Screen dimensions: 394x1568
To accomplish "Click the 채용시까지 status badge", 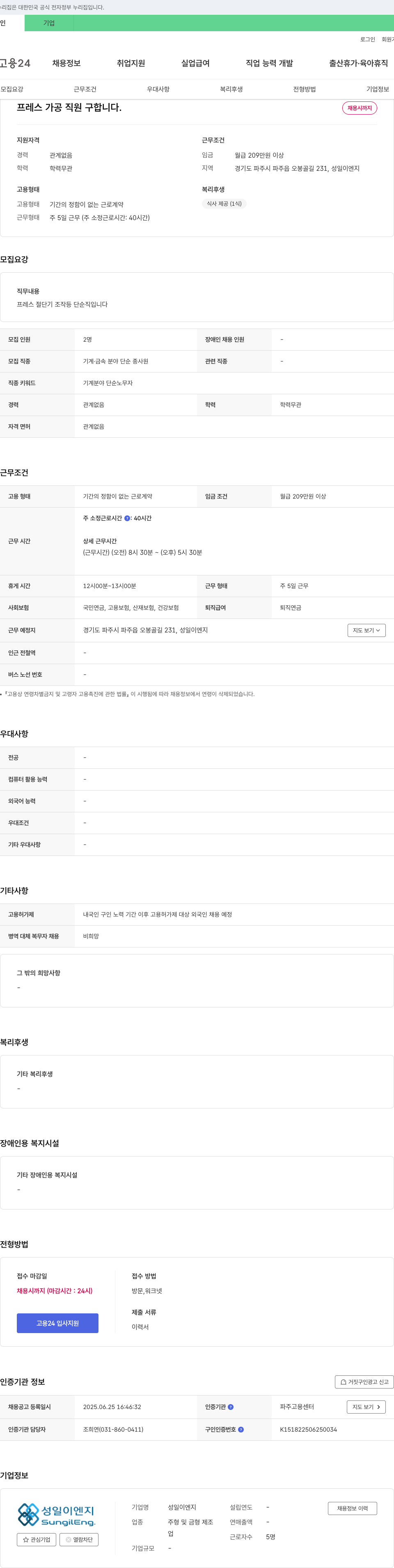I will pos(360,108).
